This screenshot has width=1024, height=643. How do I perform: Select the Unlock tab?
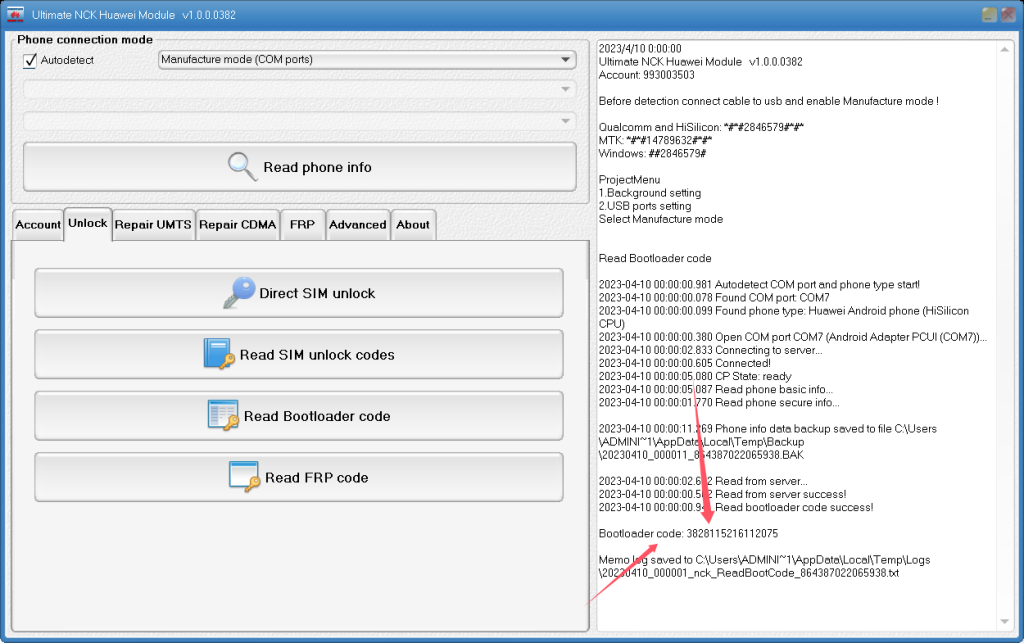tap(88, 223)
